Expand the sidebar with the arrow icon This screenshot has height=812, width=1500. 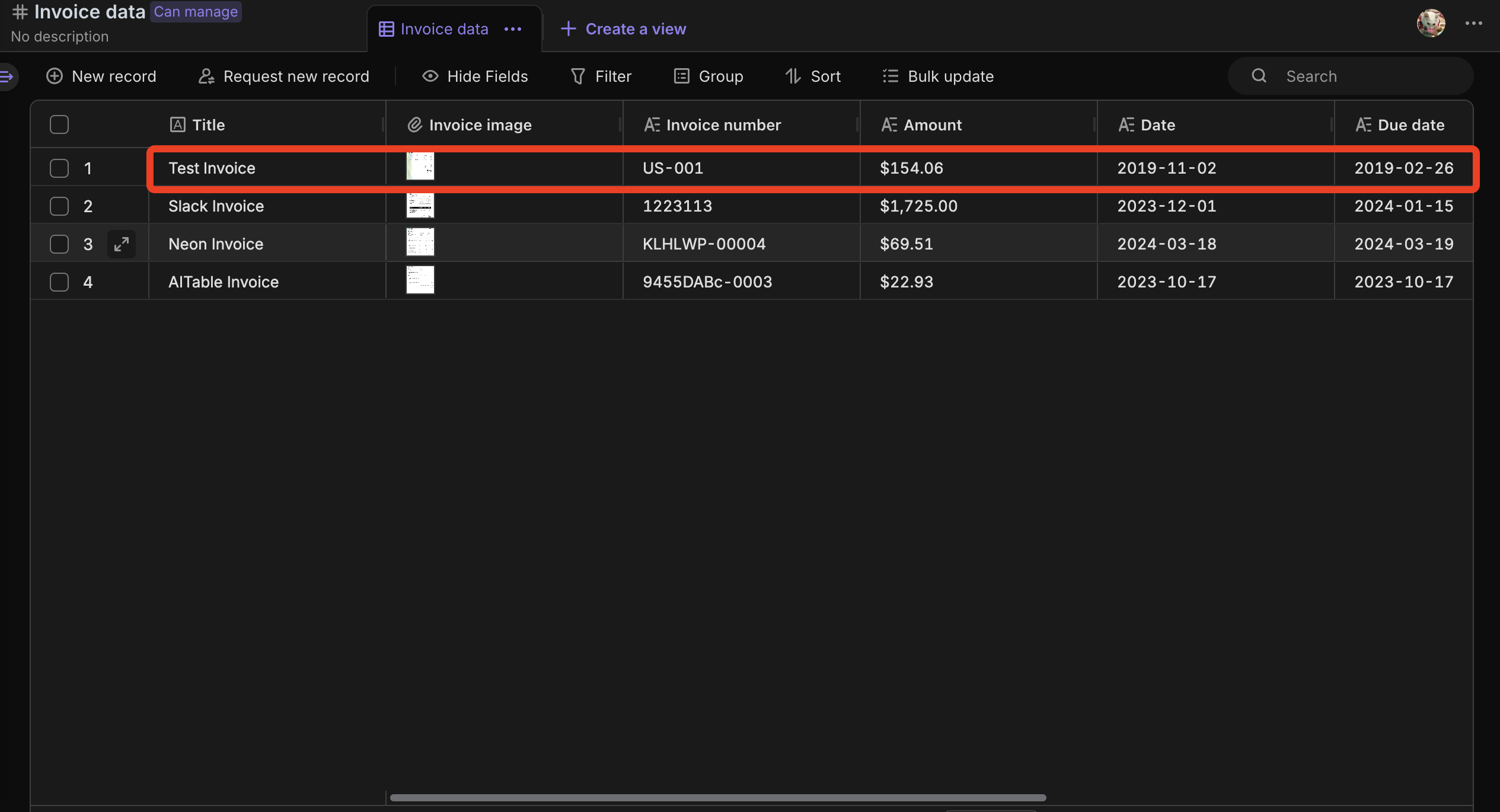(7, 76)
